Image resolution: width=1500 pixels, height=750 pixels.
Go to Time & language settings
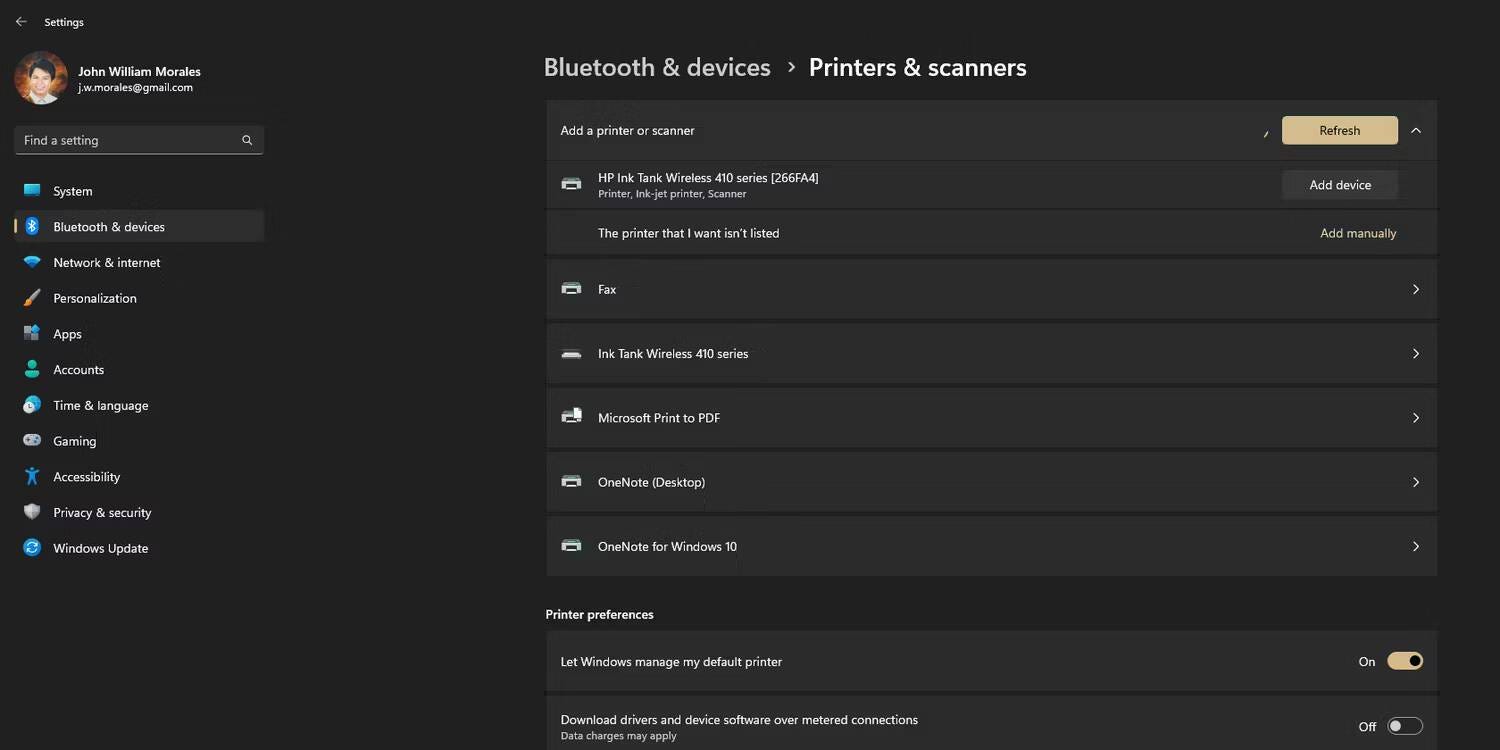[100, 405]
